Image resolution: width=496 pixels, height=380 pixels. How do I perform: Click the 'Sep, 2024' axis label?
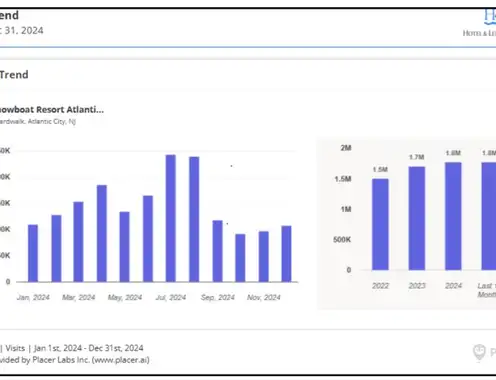[x=218, y=297]
